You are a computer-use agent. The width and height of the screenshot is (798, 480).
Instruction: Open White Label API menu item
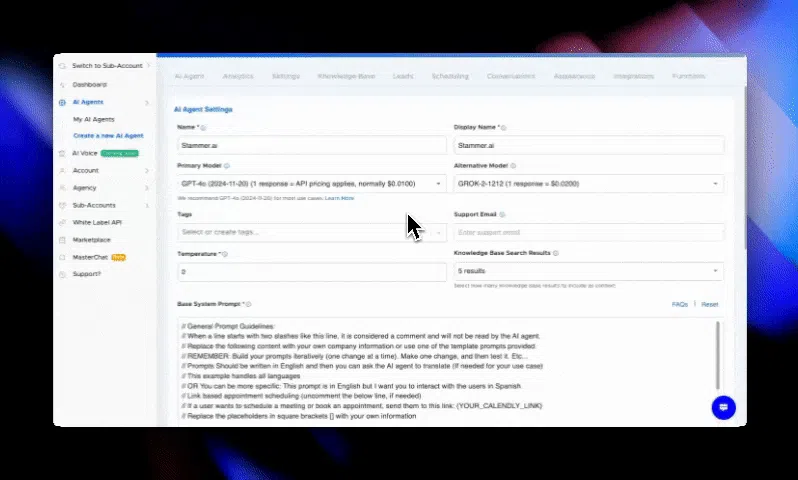(x=97, y=222)
